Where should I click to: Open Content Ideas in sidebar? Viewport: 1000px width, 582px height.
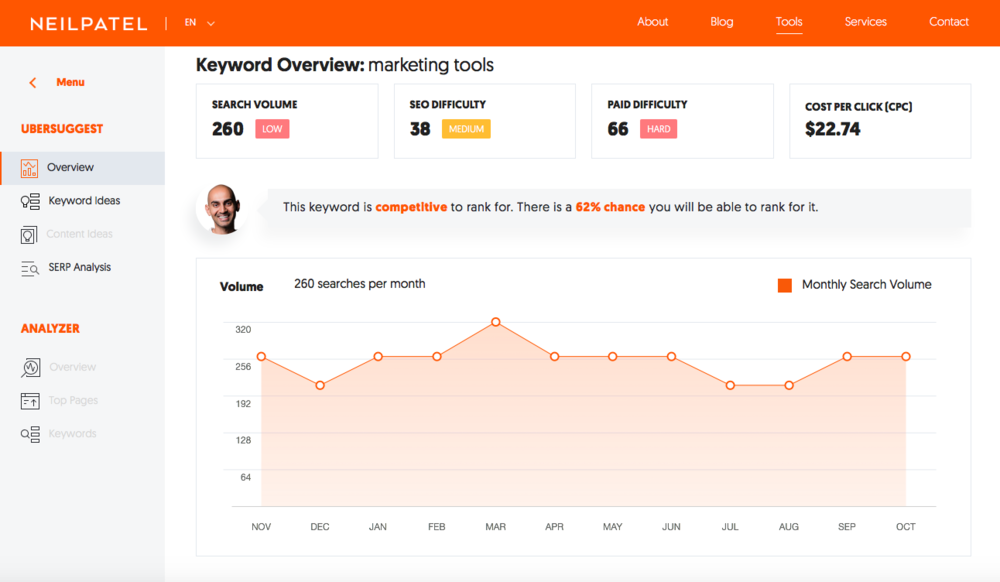[79, 234]
